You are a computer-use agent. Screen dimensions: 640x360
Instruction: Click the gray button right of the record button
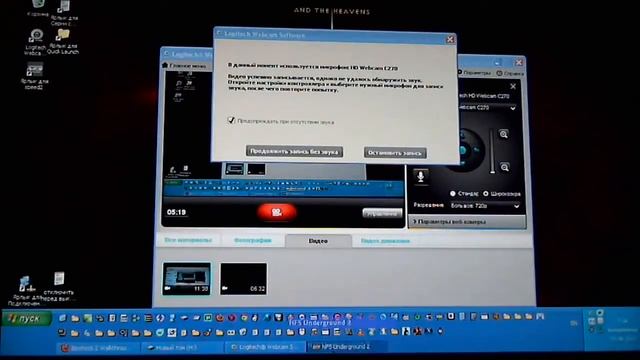(382, 213)
